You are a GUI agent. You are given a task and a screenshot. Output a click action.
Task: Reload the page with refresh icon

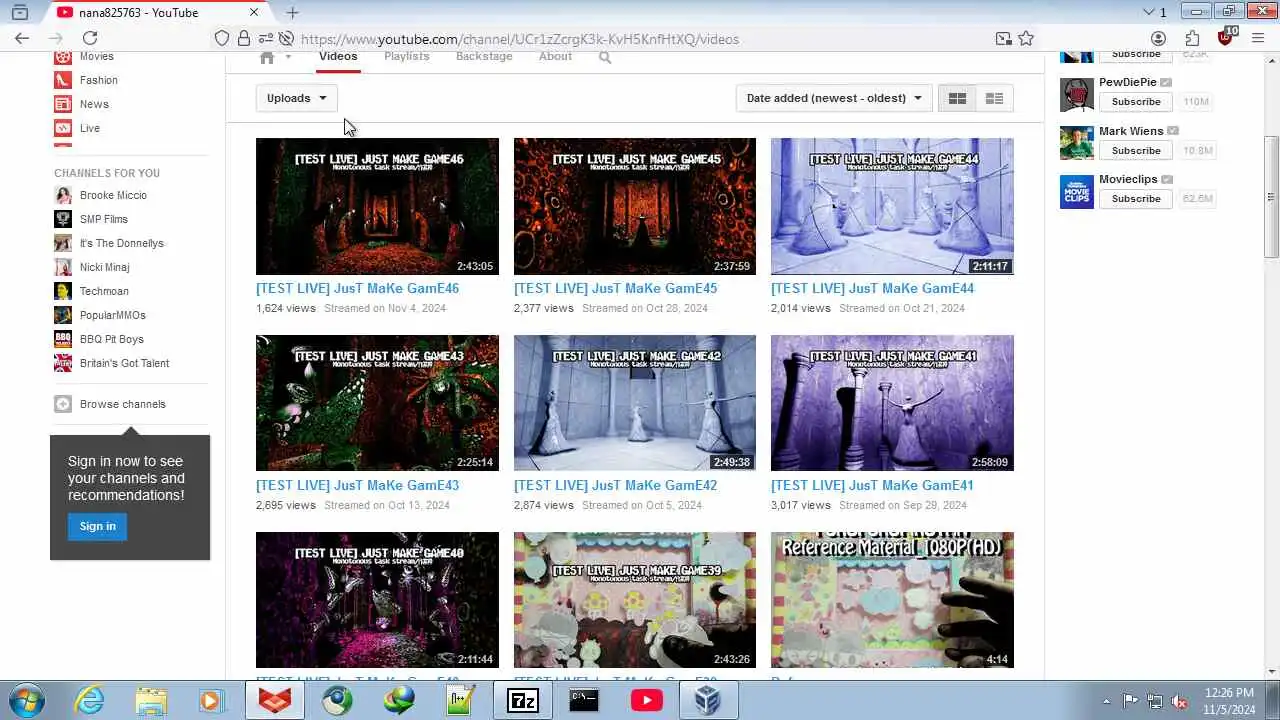89,38
